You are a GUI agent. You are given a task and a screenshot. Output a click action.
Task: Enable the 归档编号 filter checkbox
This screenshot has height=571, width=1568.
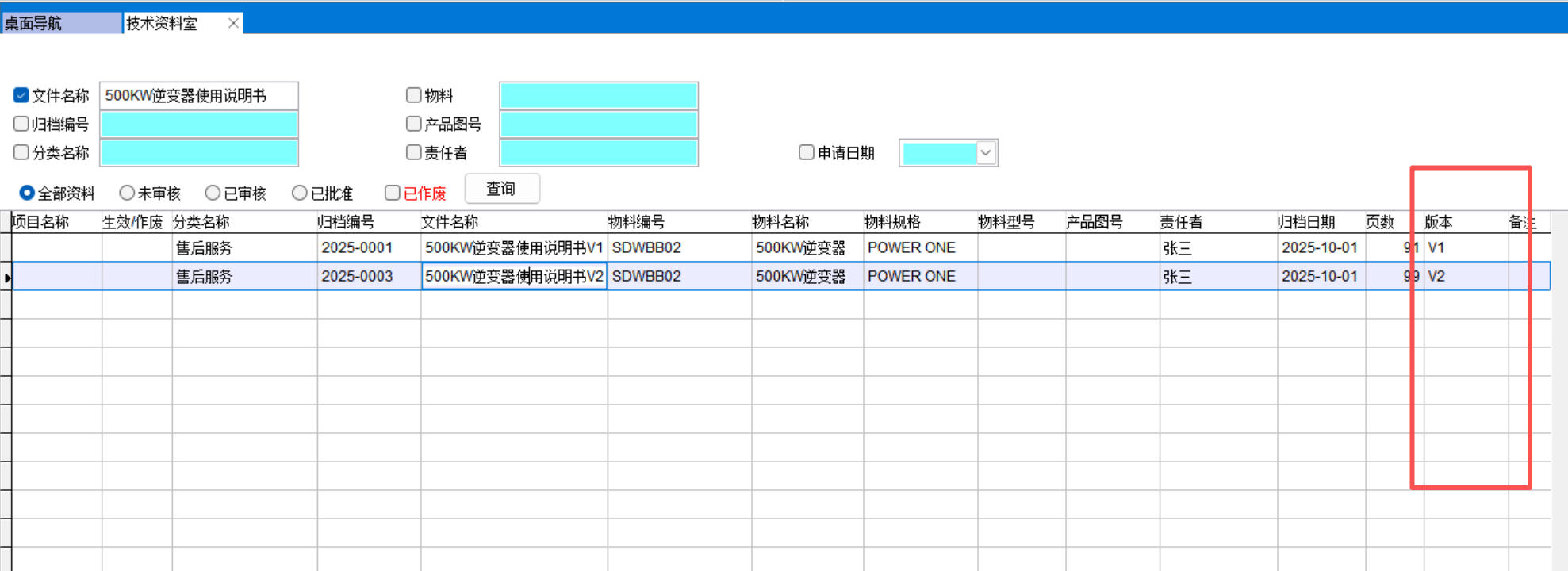coord(21,124)
